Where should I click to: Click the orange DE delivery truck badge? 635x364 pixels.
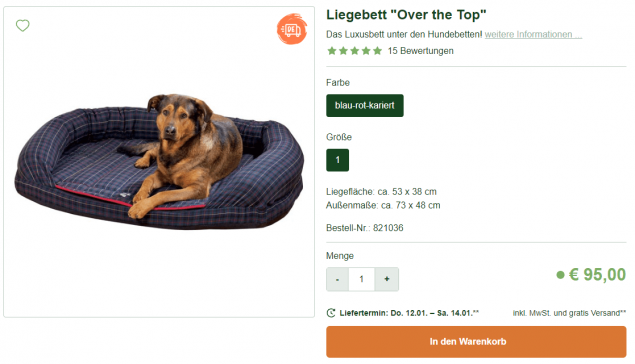point(292,29)
